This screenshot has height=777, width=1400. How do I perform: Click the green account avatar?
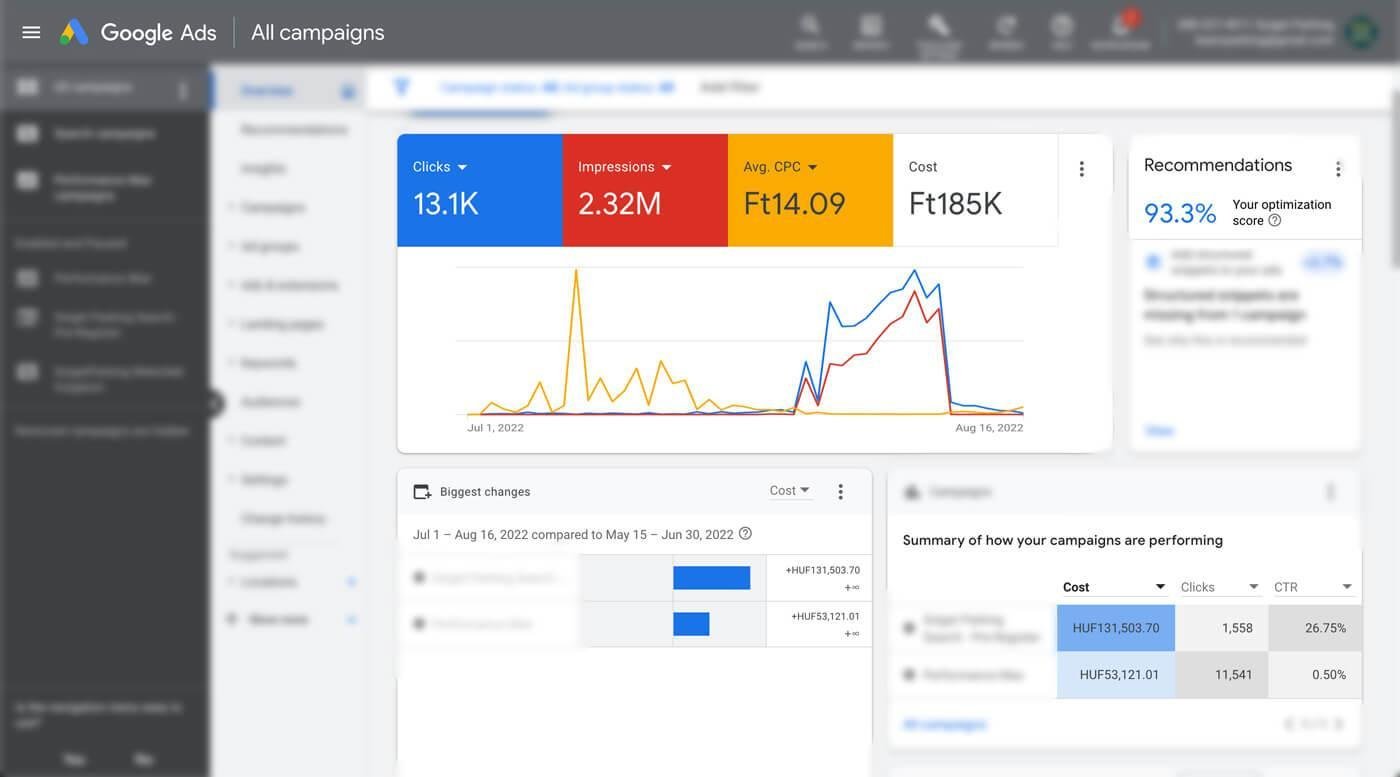1361,32
